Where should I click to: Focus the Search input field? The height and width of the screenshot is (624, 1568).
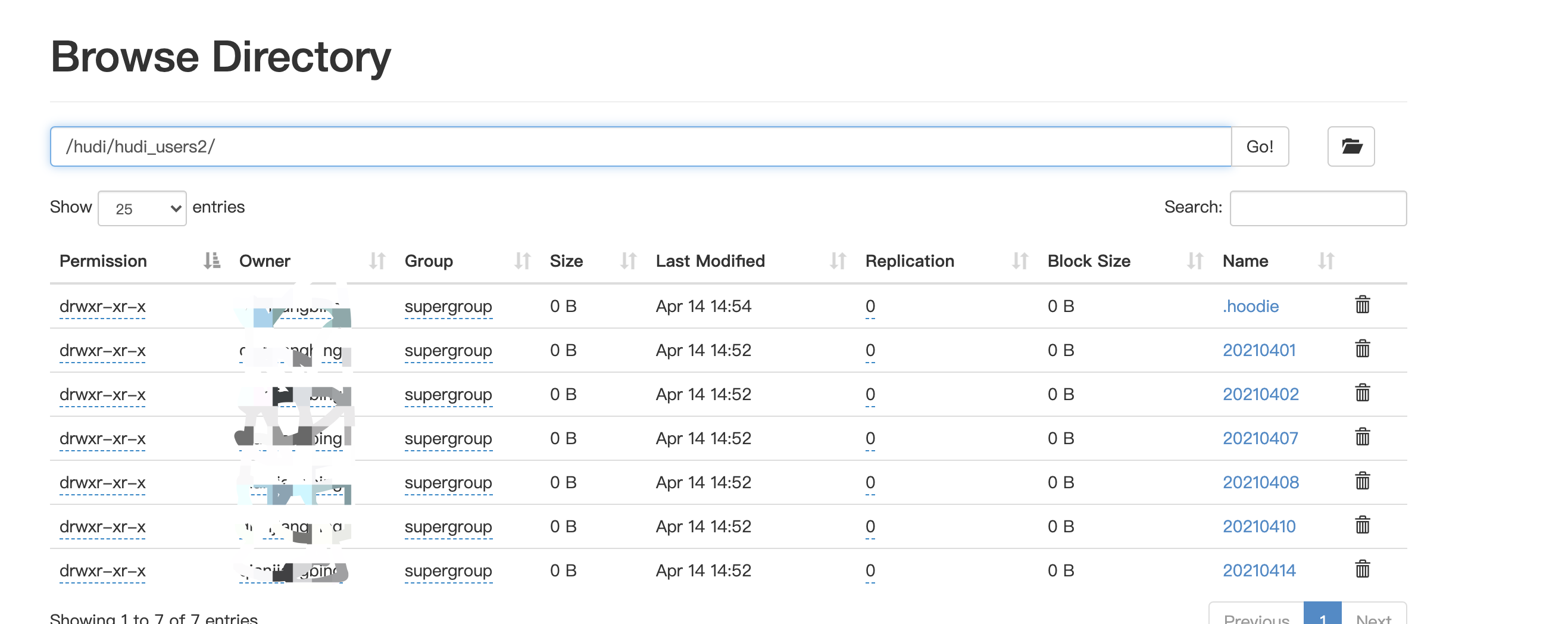(1318, 208)
